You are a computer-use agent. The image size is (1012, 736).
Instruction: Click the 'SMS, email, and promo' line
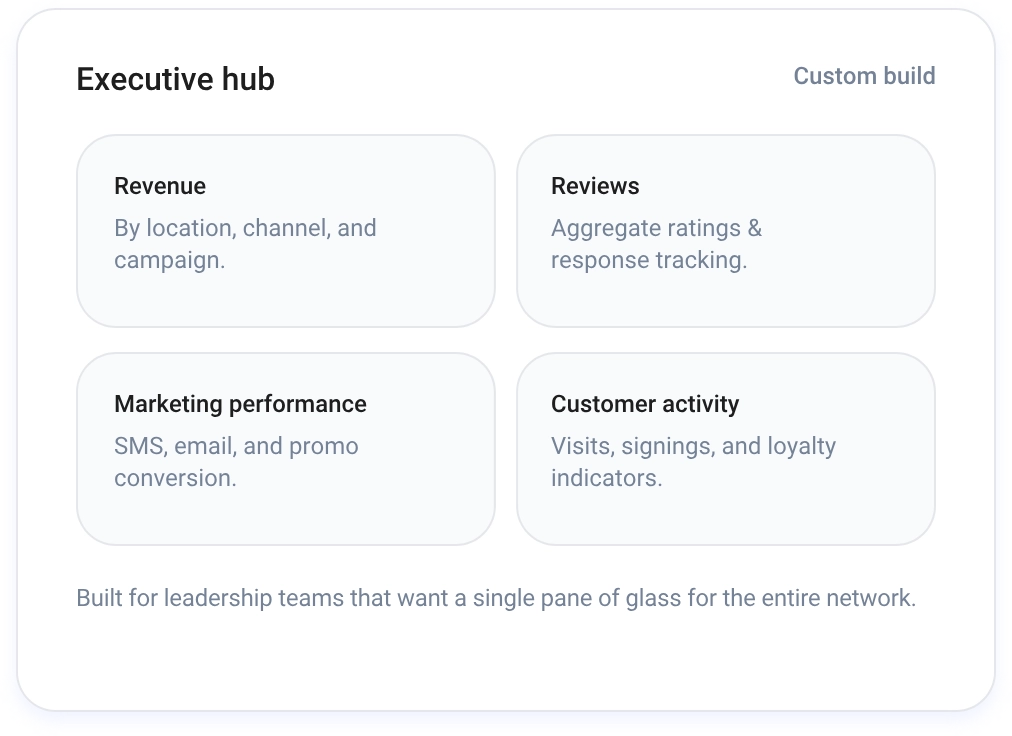[x=236, y=446]
